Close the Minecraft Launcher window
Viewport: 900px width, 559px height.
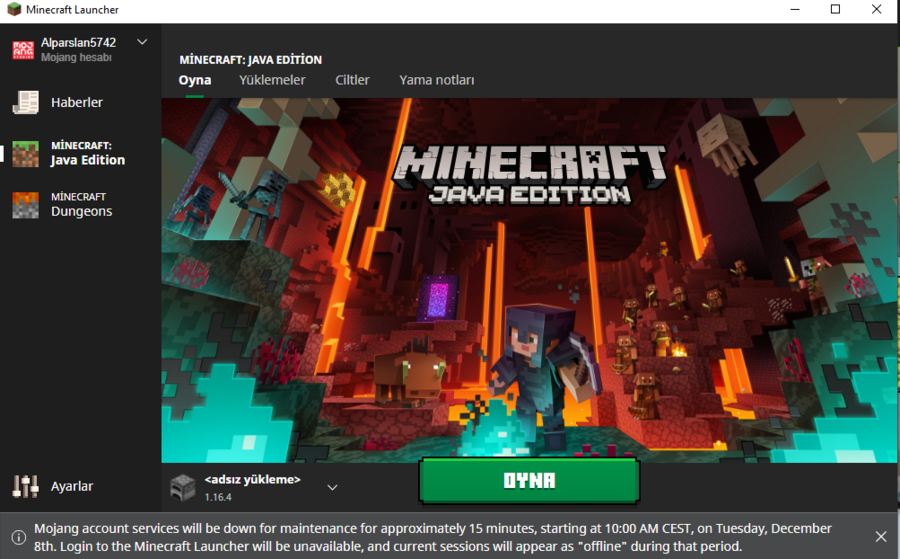point(876,9)
